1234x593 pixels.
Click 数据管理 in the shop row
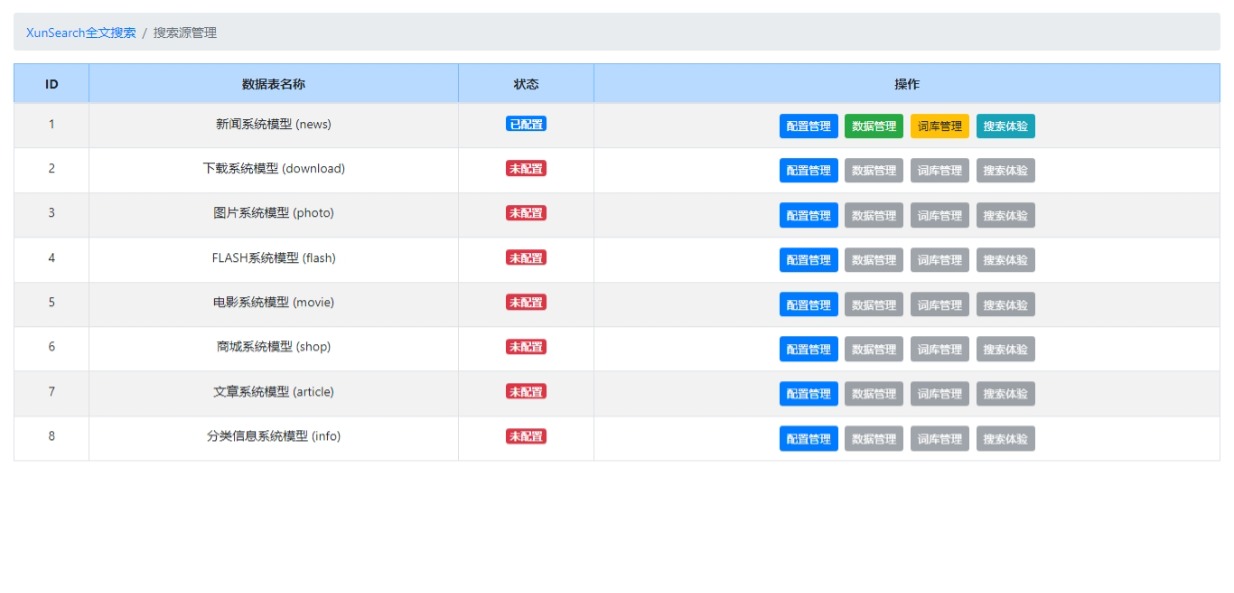[x=874, y=349]
